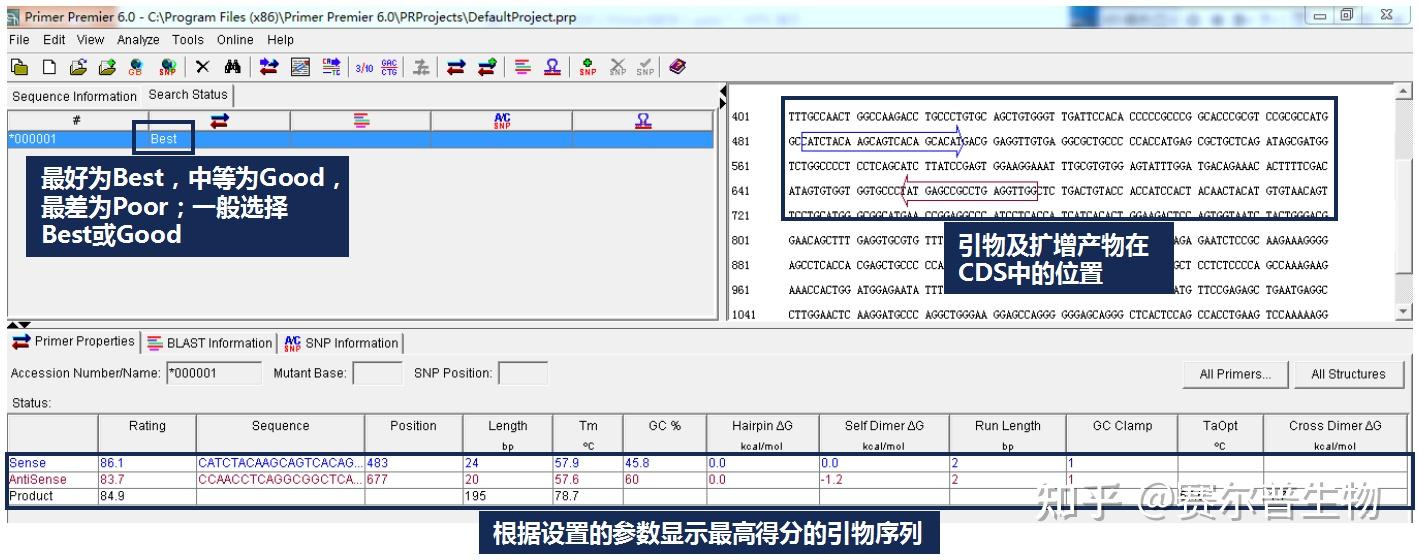This screenshot has height=560, width=1418.
Task: Open the Analyze menu
Action: tap(138, 40)
